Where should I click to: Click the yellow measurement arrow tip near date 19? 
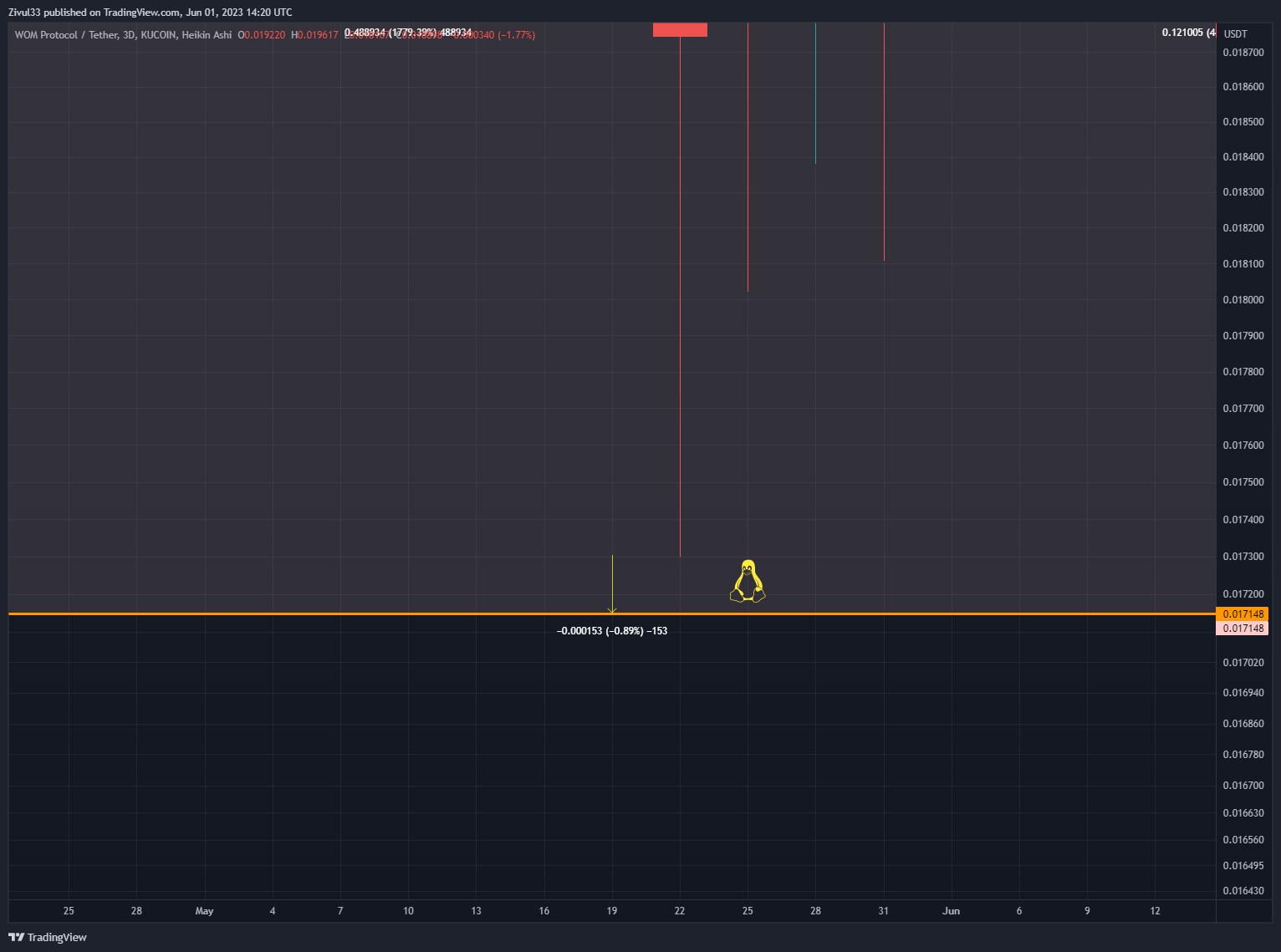pos(612,611)
